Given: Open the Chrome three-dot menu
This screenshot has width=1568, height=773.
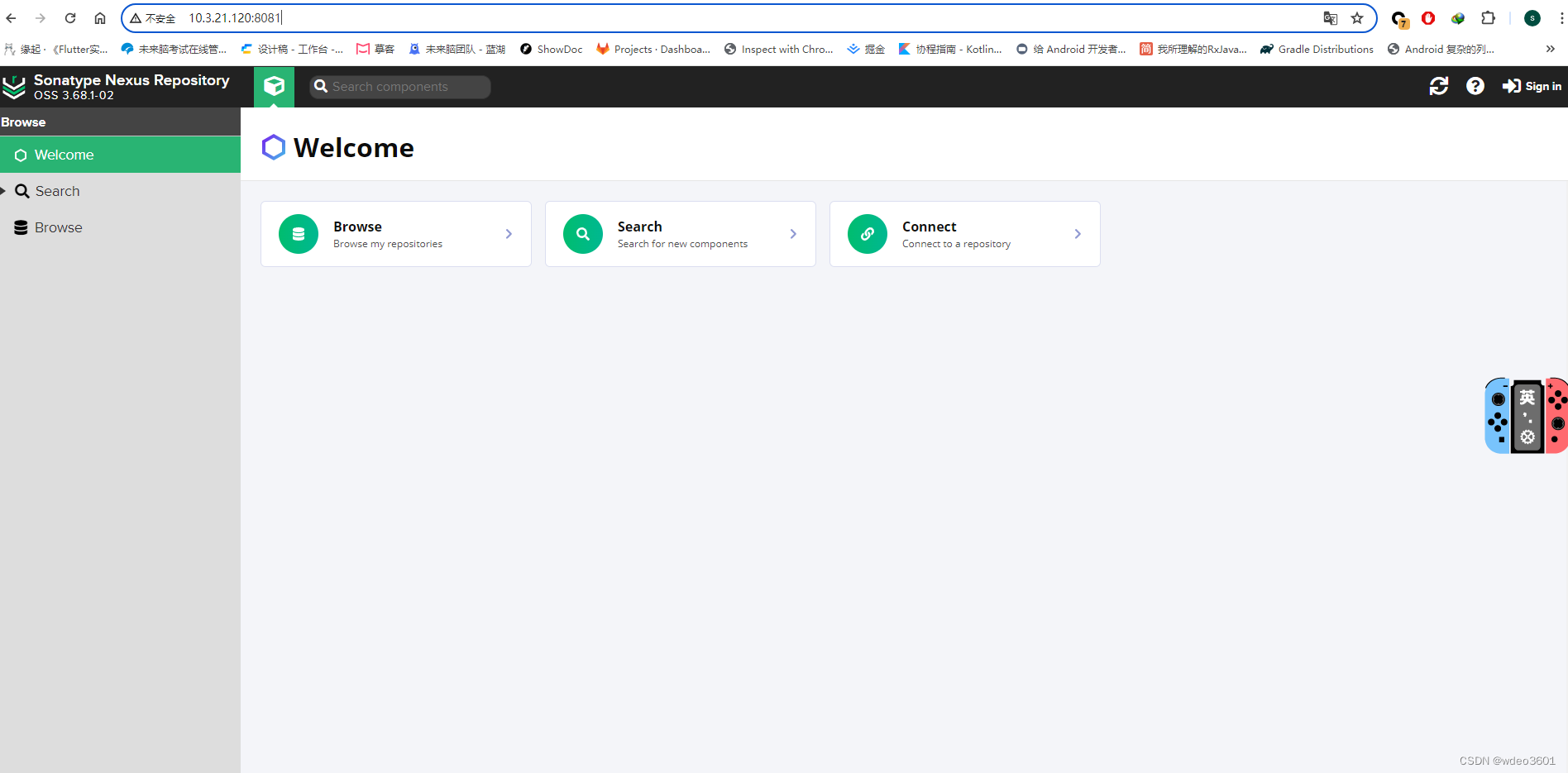Looking at the screenshot, I should 1561,18.
